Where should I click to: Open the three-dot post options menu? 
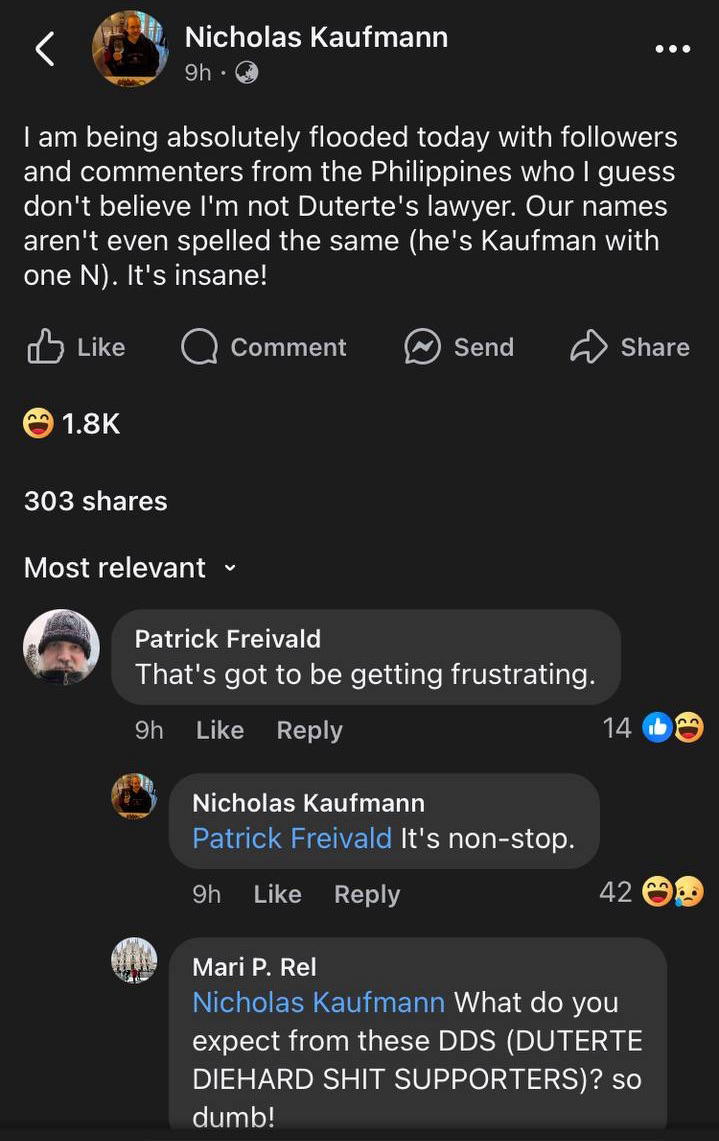click(x=672, y=49)
